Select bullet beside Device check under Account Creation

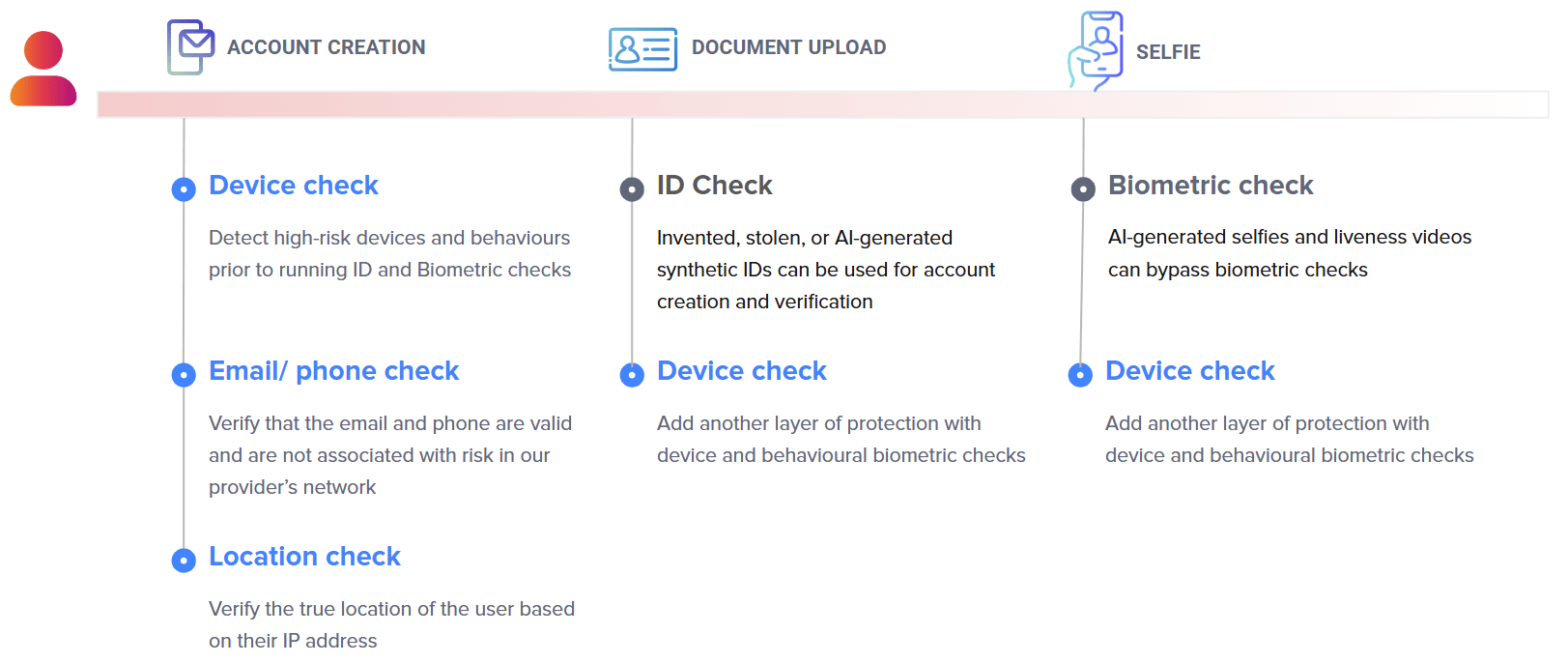184,189
